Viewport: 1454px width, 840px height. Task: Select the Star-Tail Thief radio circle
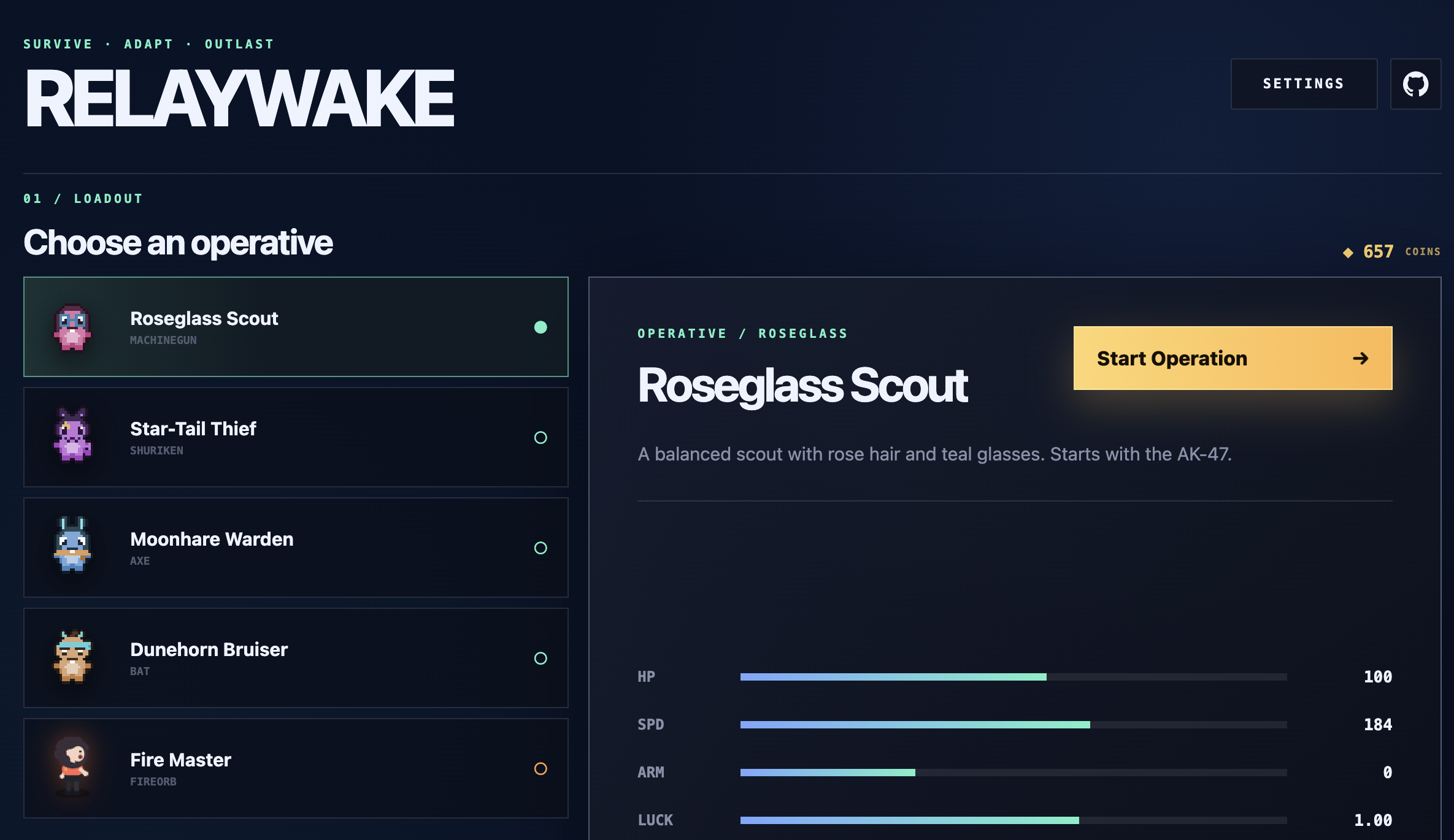(x=540, y=437)
